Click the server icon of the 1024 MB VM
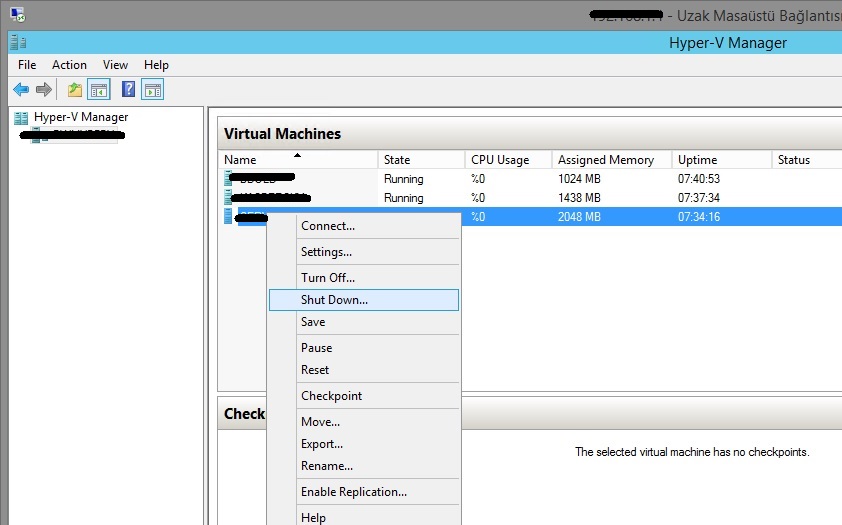This screenshot has width=842, height=525. 228,178
